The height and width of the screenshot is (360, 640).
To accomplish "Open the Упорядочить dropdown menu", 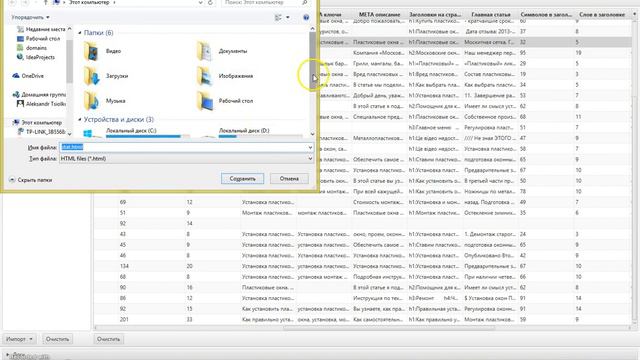I will [31, 17].
